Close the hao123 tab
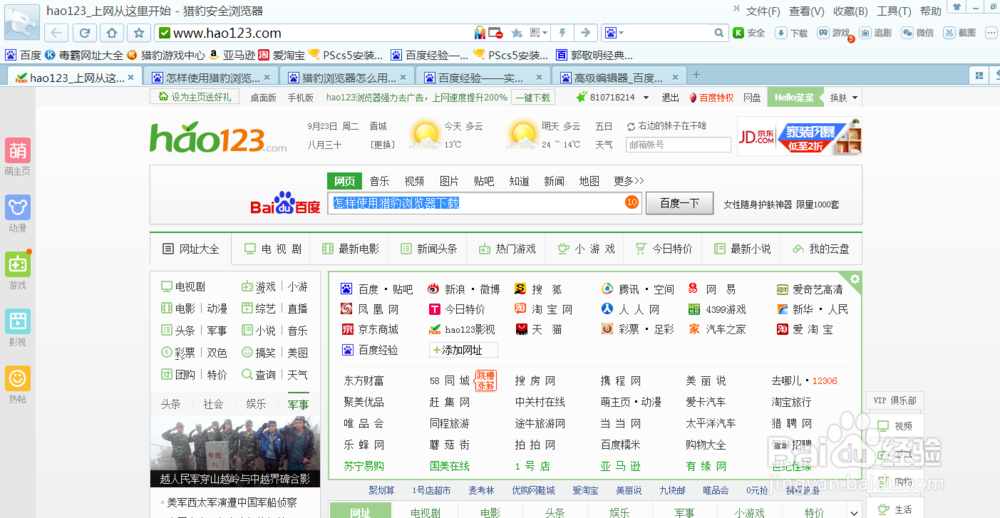This screenshot has width=1000, height=518. pyautogui.click(x=131, y=78)
